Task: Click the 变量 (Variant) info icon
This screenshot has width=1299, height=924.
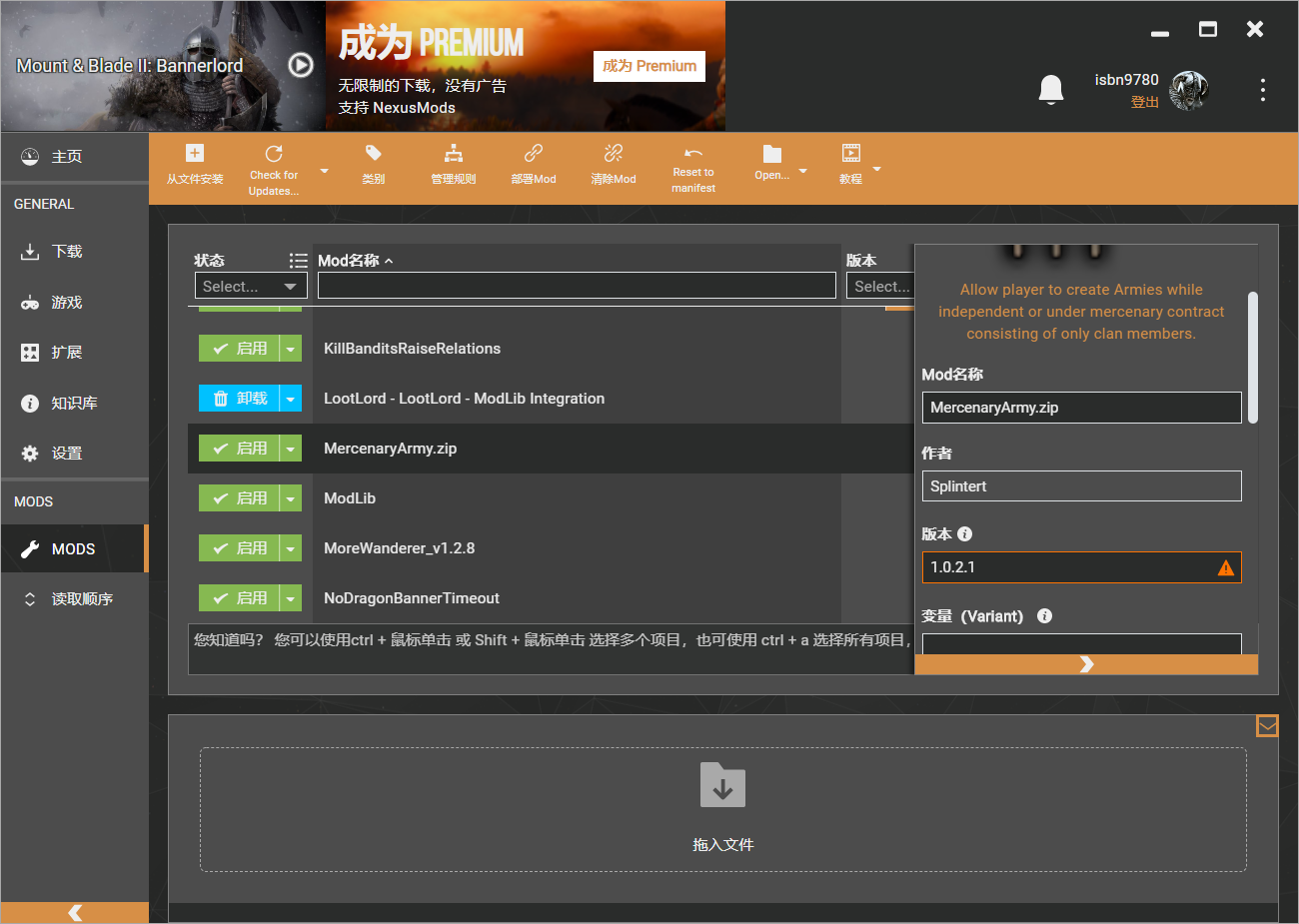Action: (1044, 616)
